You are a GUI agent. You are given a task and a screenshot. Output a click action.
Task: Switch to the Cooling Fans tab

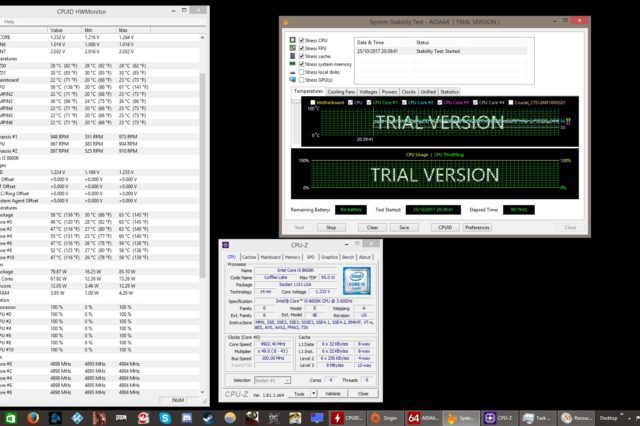[x=341, y=91]
